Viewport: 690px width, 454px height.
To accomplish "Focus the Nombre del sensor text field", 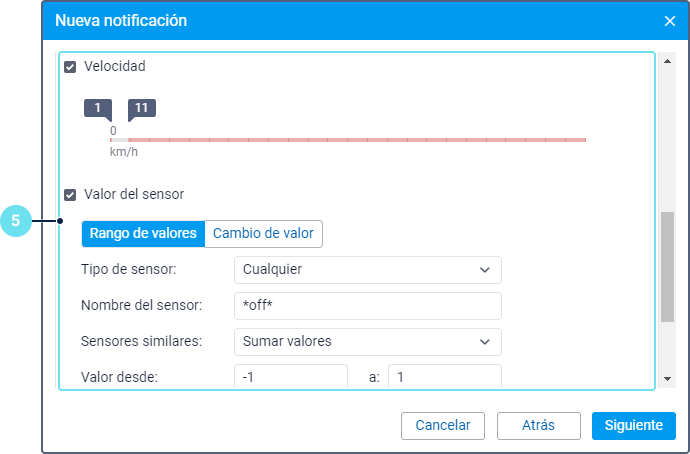I will (x=366, y=305).
